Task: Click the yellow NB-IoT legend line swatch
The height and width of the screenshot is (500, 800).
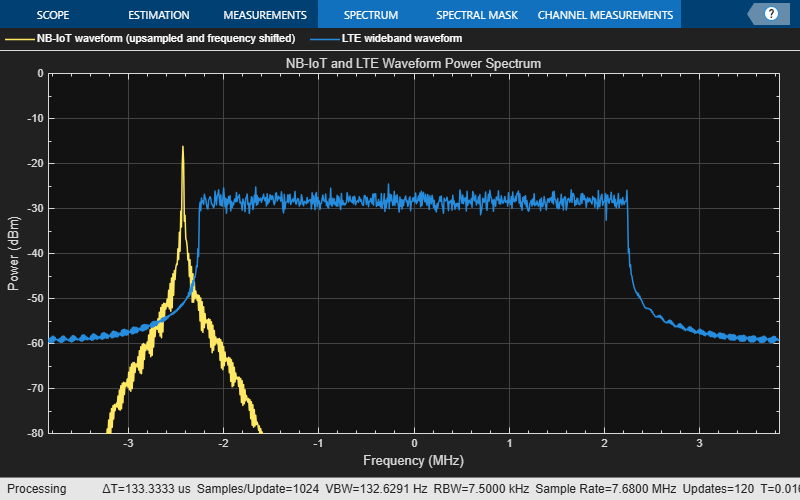Action: [x=18, y=39]
